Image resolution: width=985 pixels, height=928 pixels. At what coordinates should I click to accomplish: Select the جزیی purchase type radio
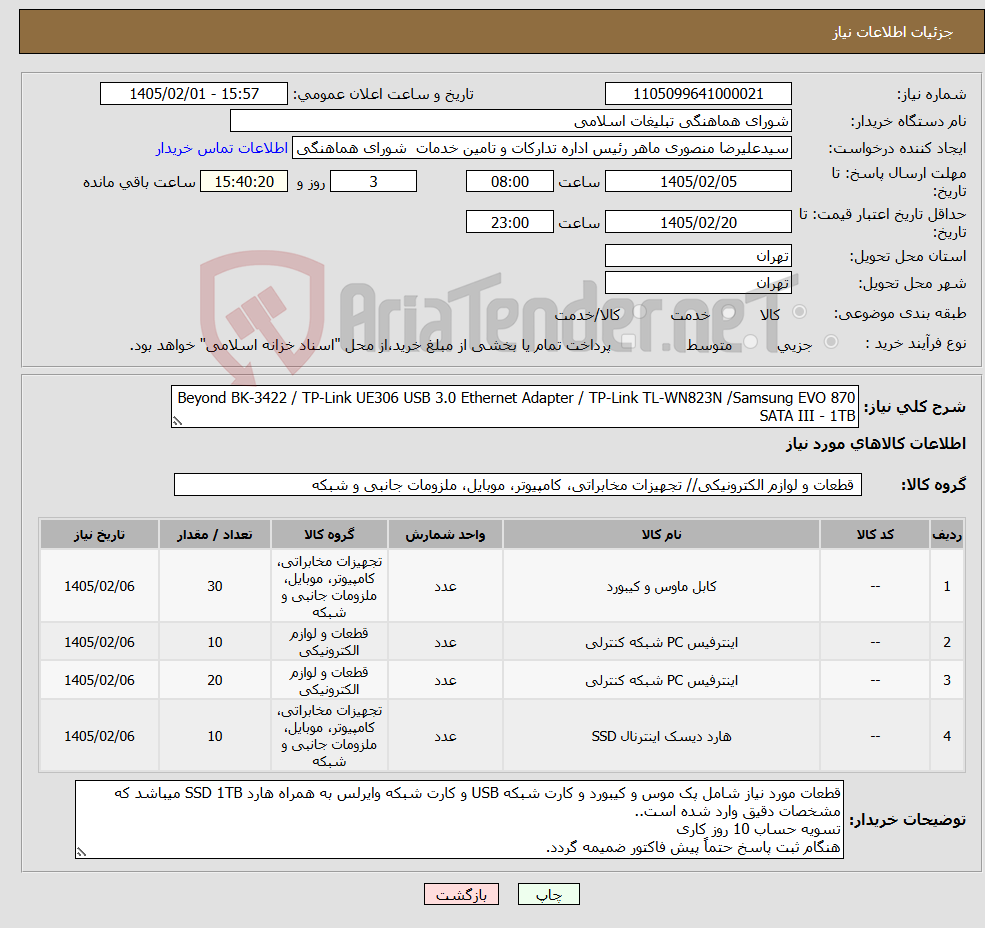click(x=830, y=342)
